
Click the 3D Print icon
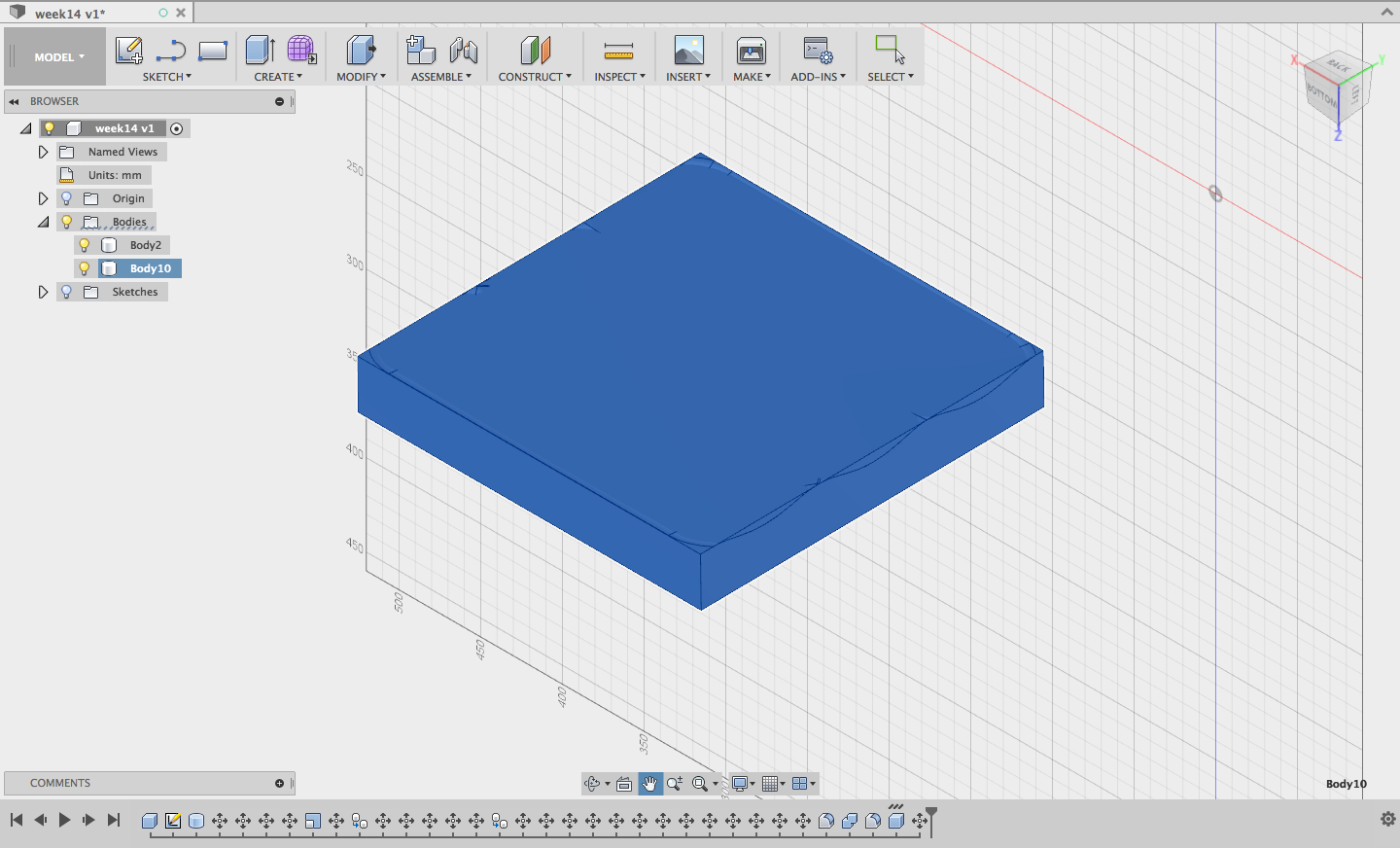coord(752,50)
